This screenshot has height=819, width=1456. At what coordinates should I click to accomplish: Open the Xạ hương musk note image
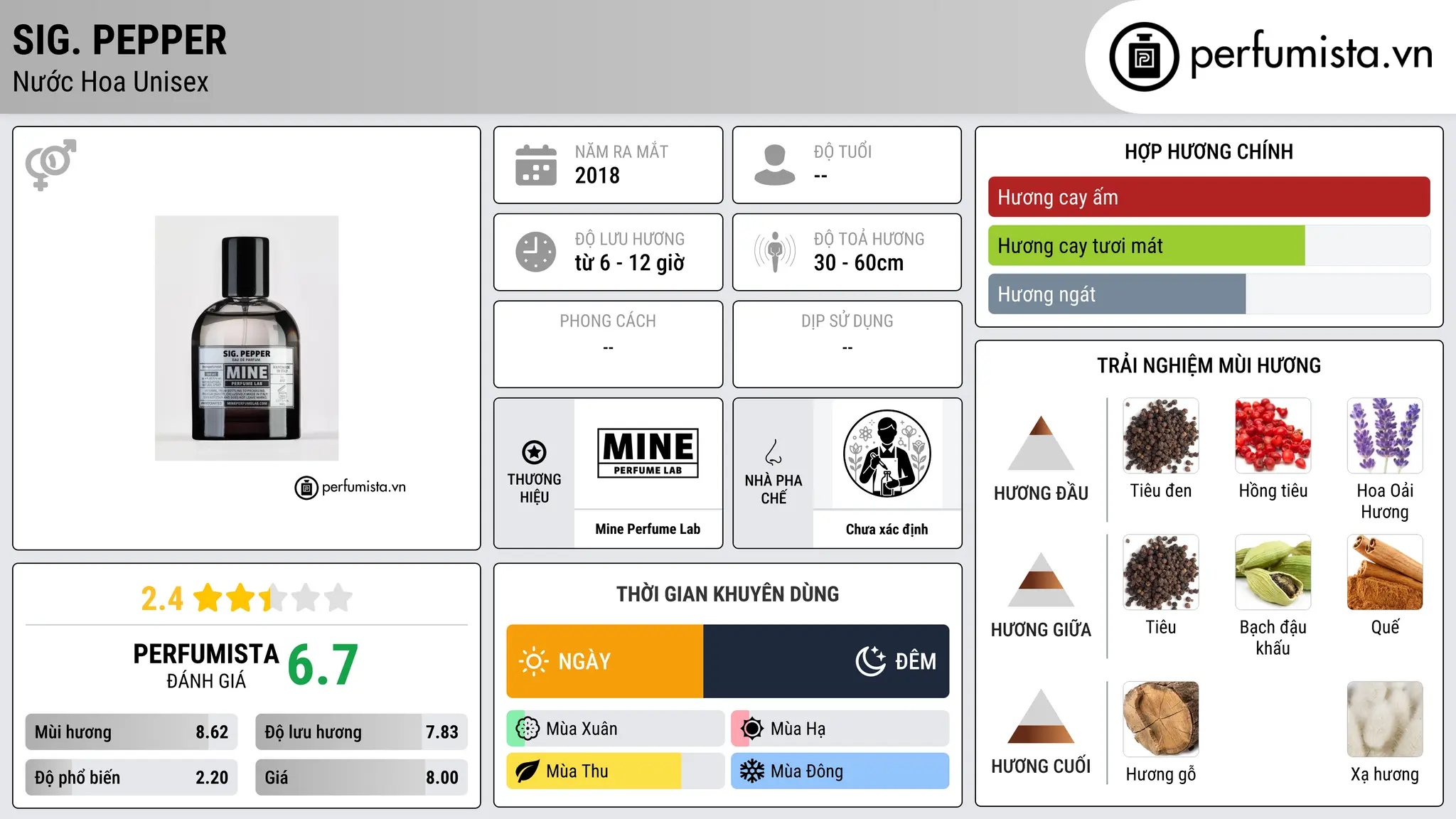click(x=1385, y=719)
